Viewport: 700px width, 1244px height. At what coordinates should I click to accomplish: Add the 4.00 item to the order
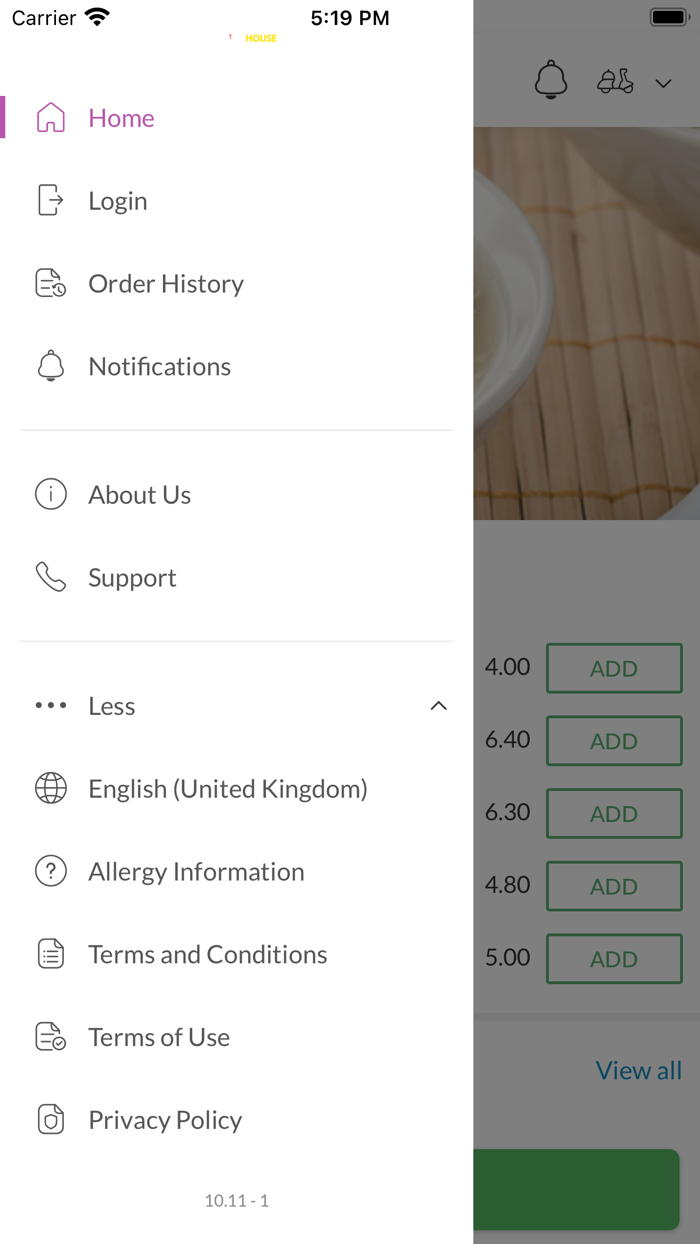point(613,668)
